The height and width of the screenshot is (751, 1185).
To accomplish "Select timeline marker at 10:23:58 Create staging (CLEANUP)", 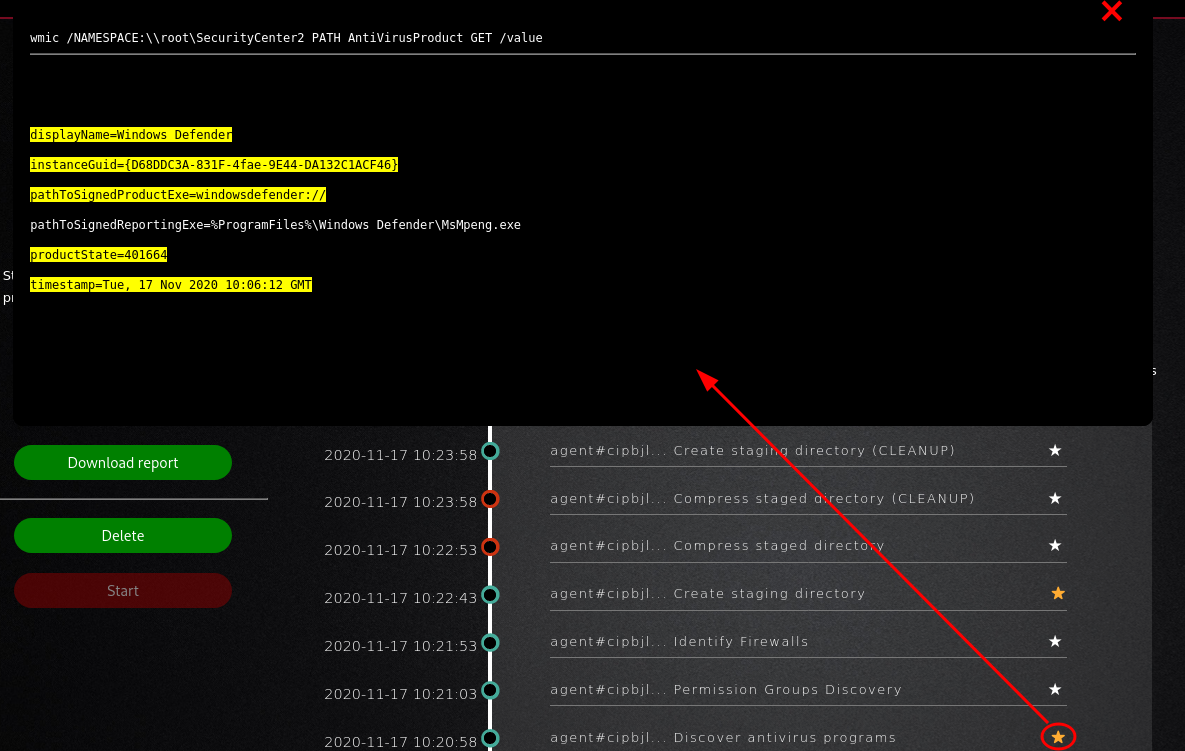I will 490,451.
